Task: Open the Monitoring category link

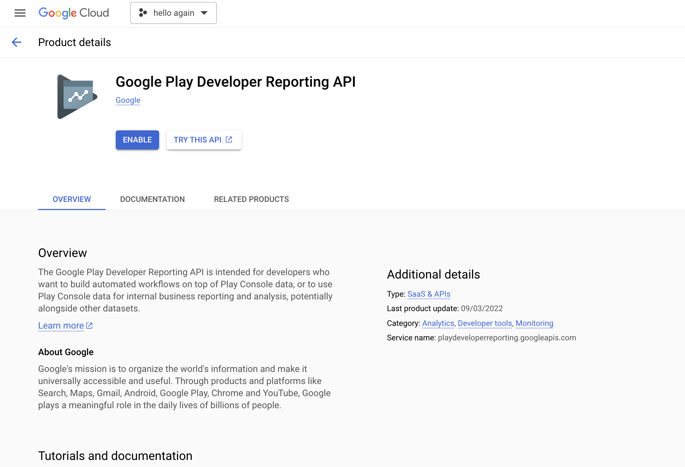Action: tap(534, 323)
